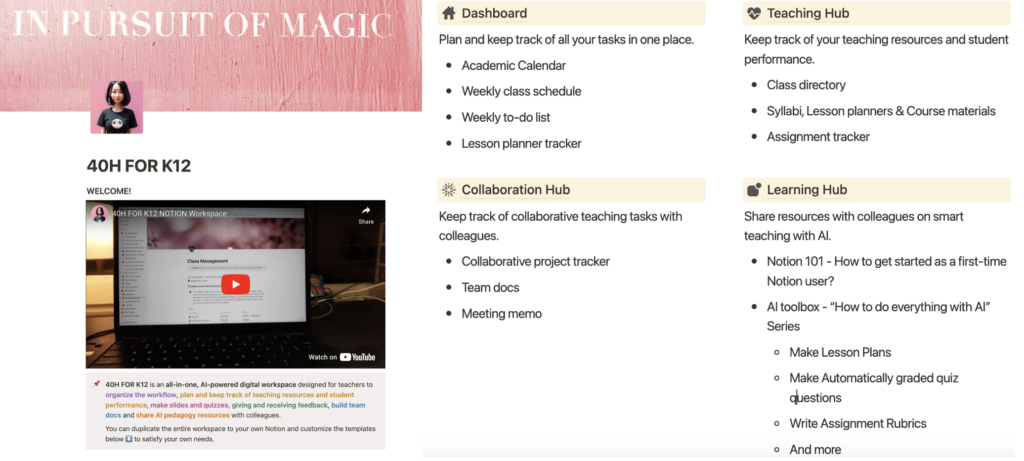Click the video title '40H FOR K12 NOTION Workspace'
This screenshot has width=1024, height=461.
coord(170,214)
